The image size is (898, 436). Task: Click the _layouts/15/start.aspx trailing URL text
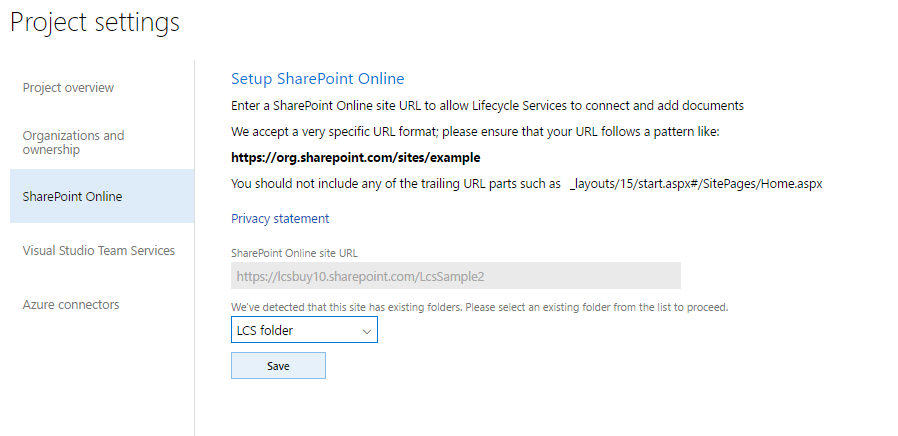[x=695, y=184]
